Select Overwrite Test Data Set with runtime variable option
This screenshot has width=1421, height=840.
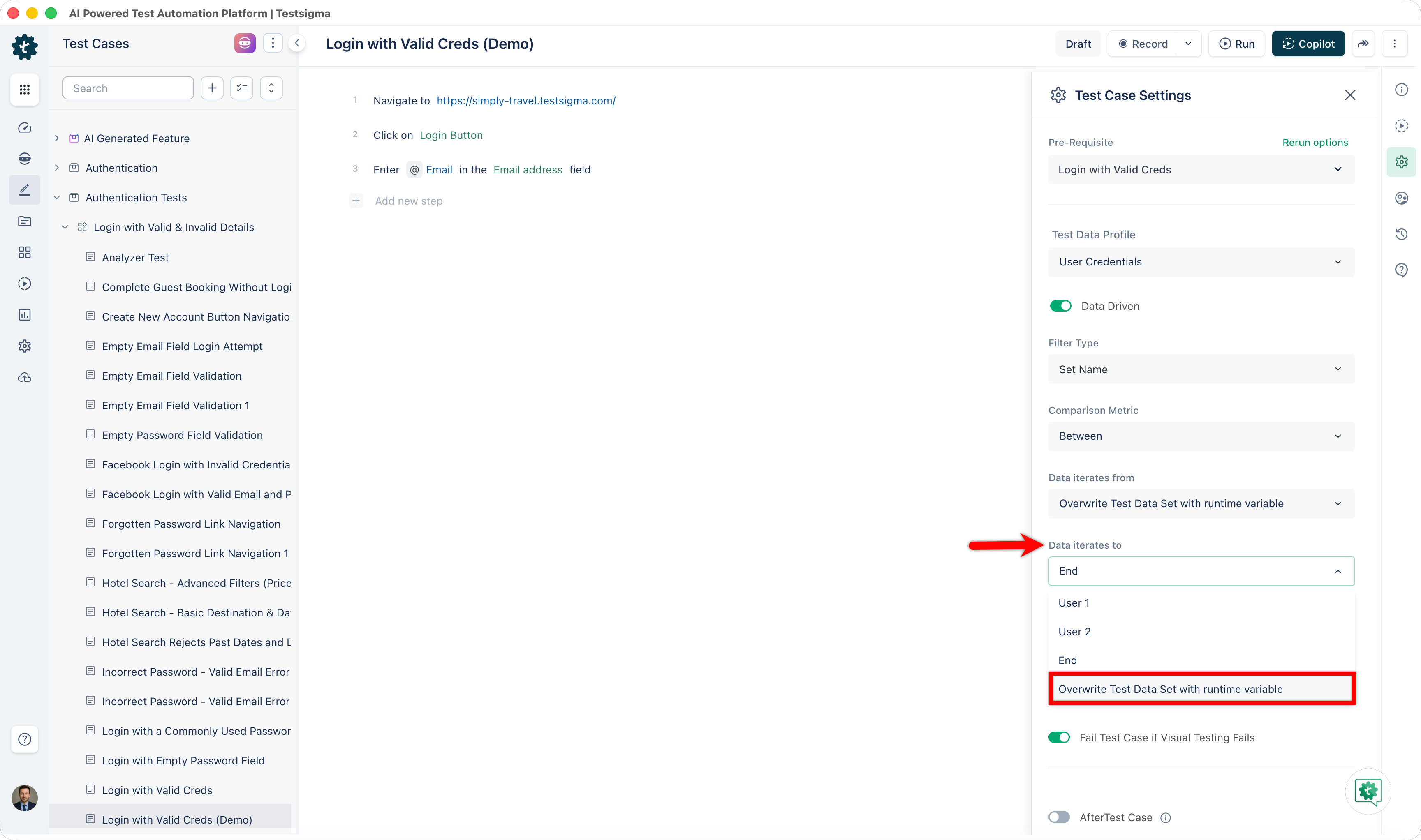pos(1201,690)
